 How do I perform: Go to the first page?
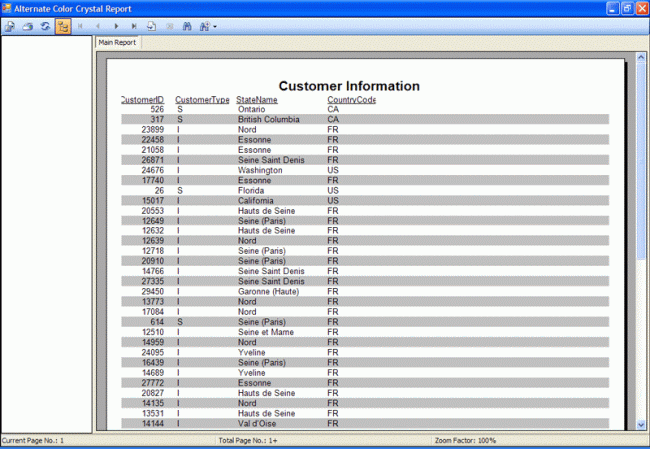80,27
